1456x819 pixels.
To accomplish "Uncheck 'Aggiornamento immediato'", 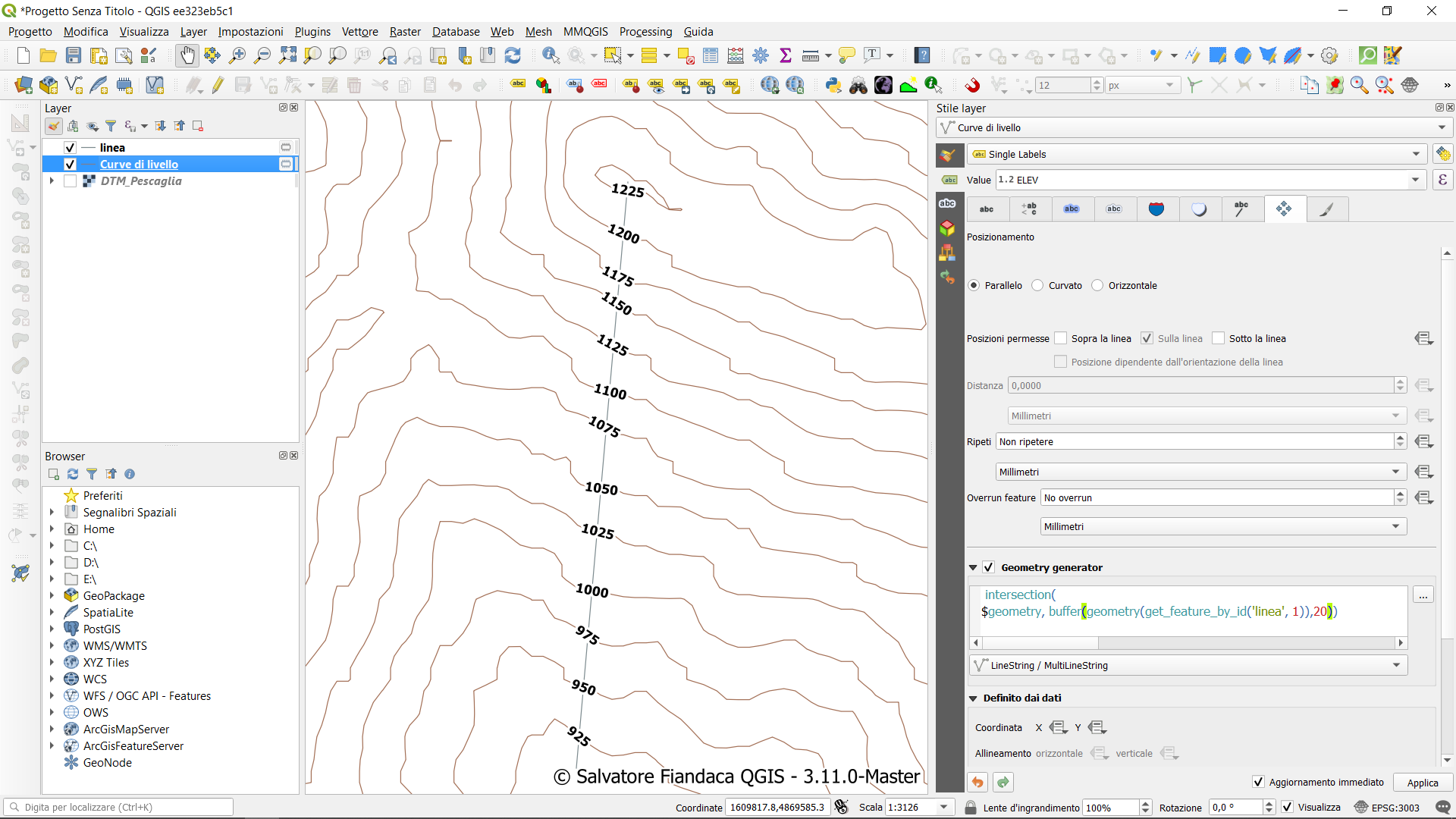I will pos(1259,783).
